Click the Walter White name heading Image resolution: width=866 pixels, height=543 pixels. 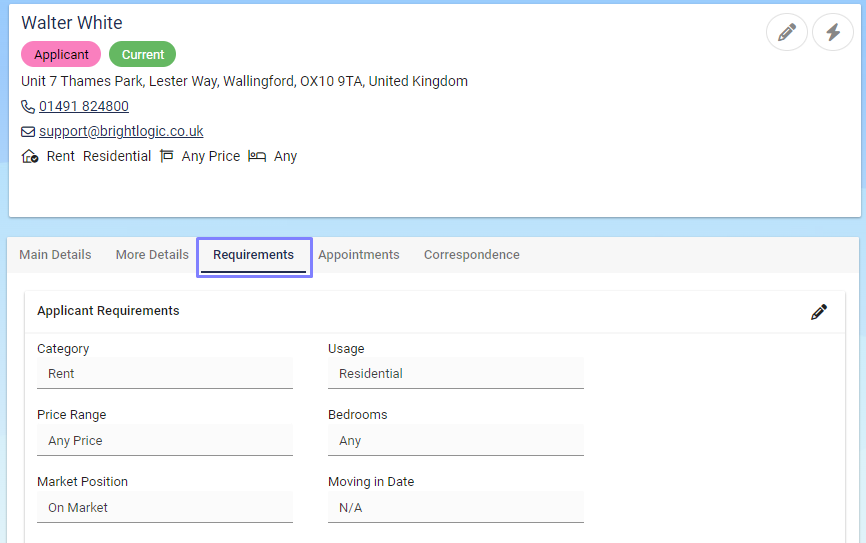click(72, 23)
